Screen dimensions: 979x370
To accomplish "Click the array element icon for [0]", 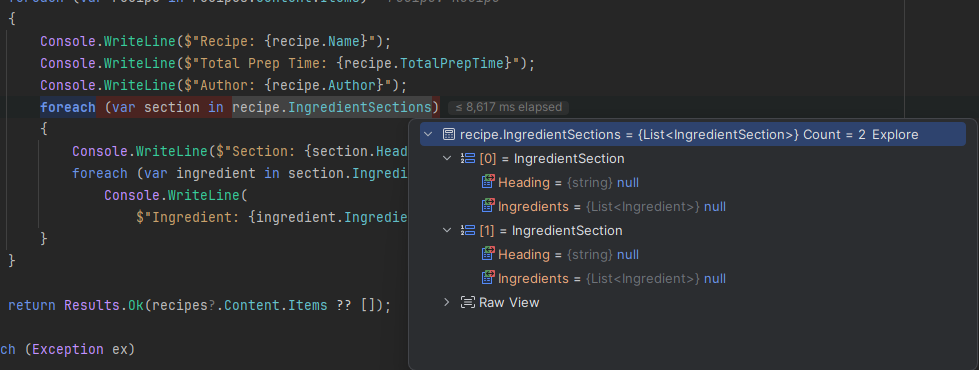I will tap(468, 158).
